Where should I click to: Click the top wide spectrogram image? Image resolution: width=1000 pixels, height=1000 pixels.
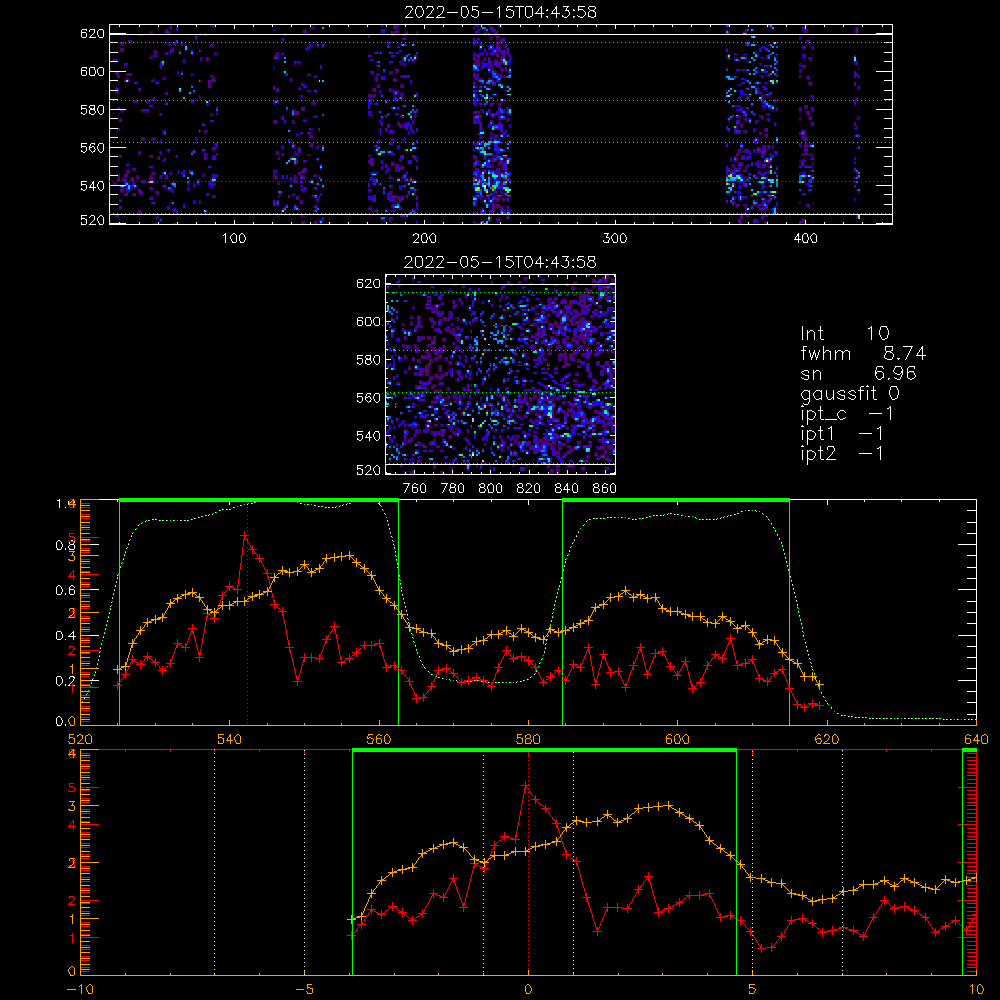501,124
